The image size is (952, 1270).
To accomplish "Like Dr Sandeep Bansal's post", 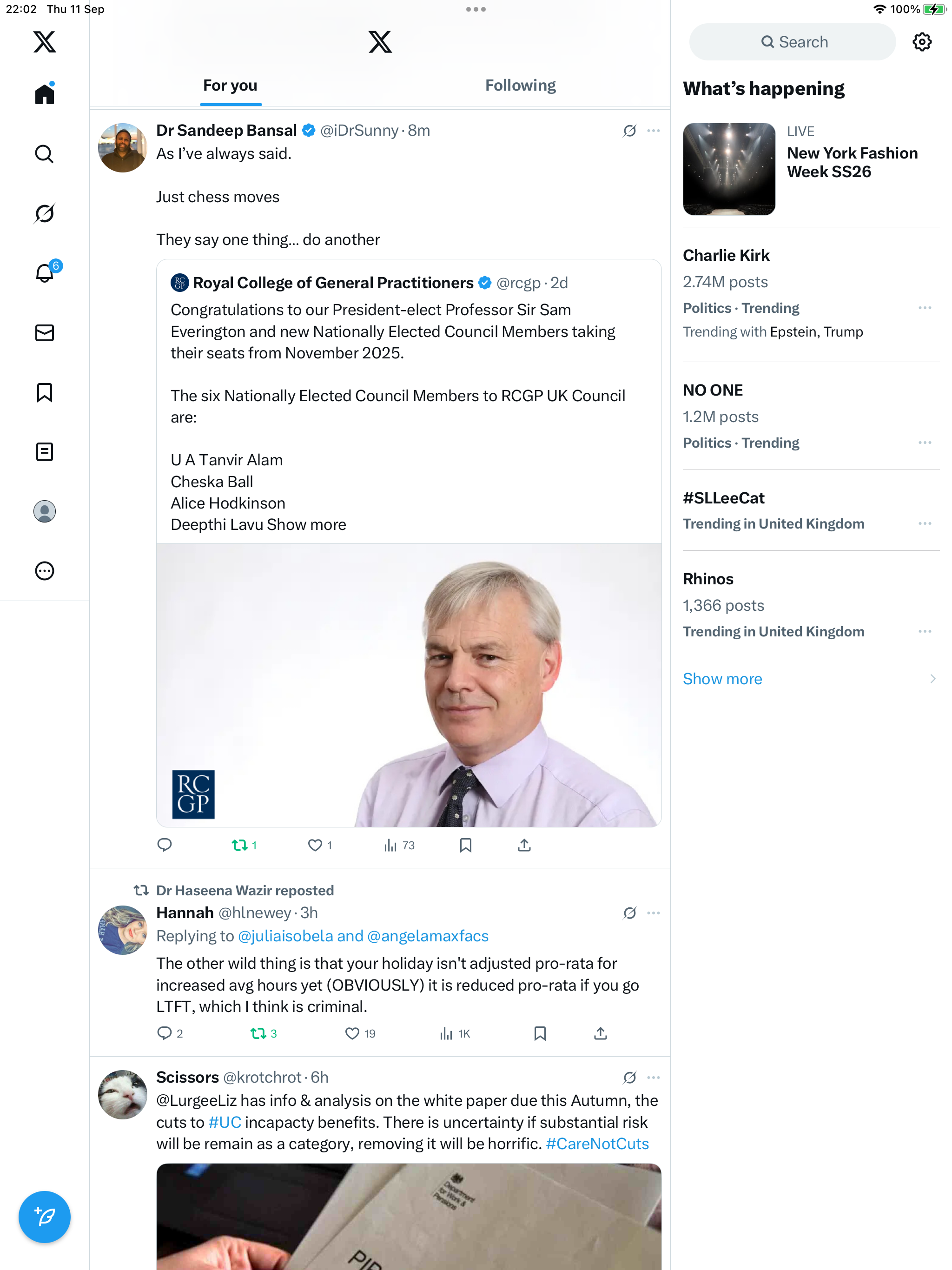I will (x=315, y=845).
